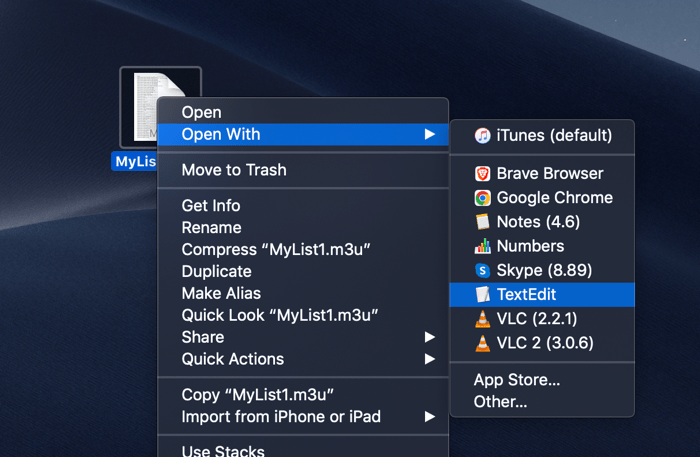This screenshot has height=457, width=700.
Task: Open App Store… from the submenu
Action: tap(517, 380)
